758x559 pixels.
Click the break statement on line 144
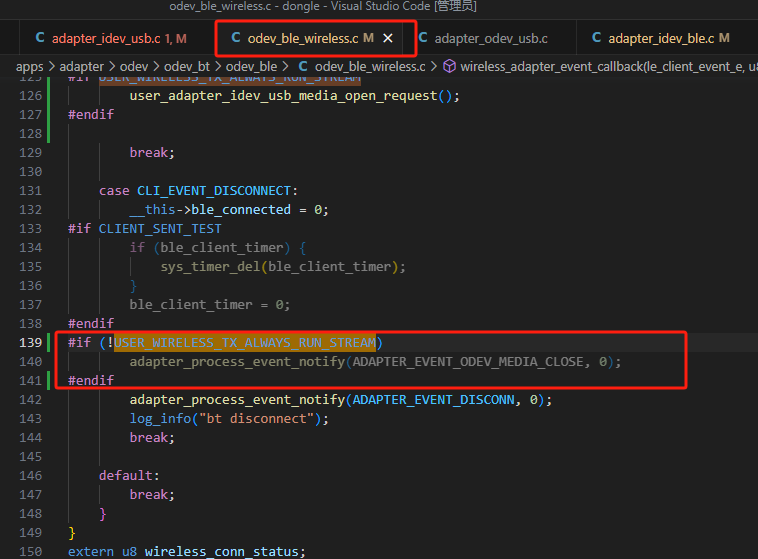(152, 438)
